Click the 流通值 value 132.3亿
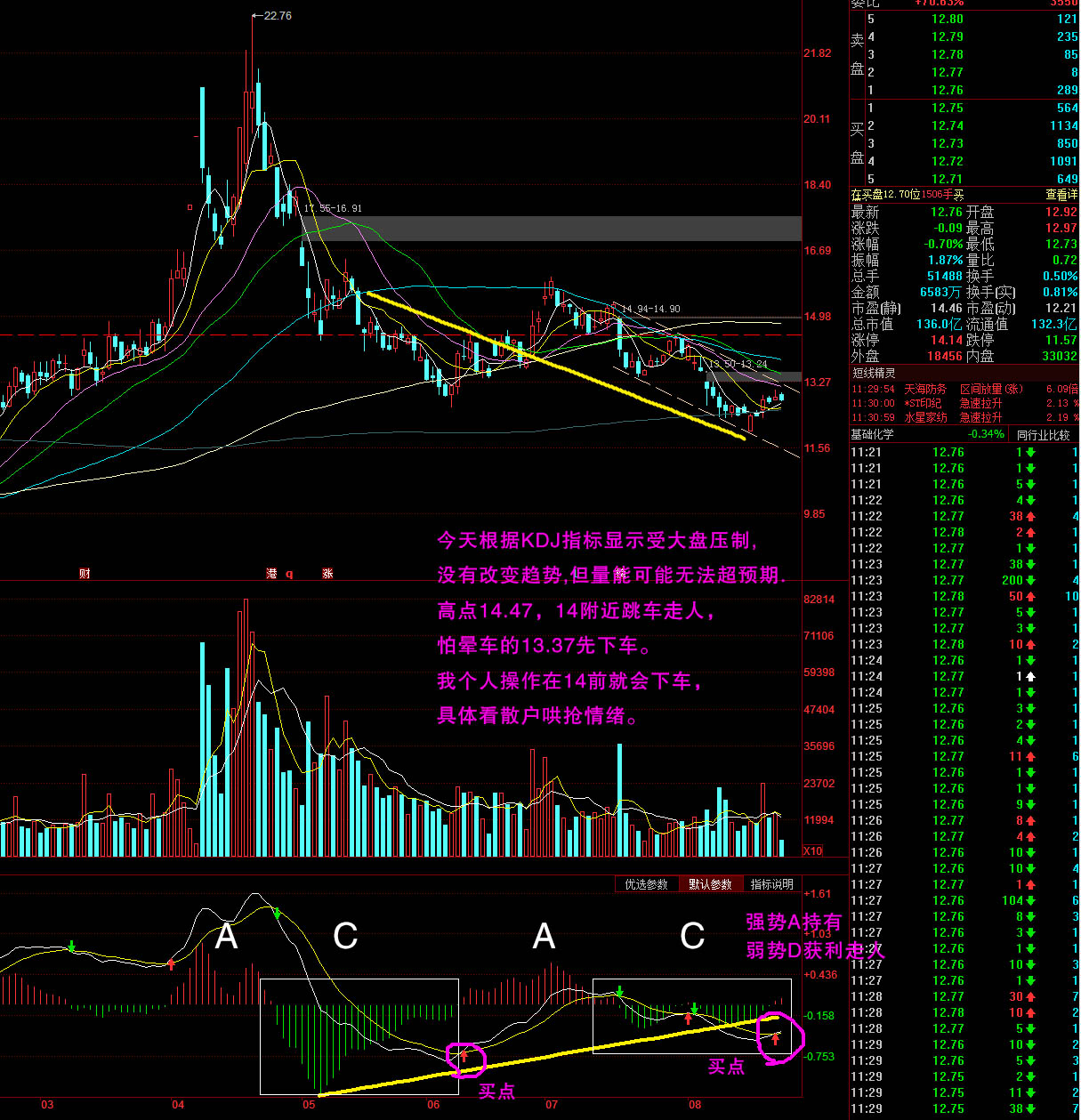 pos(1054,324)
